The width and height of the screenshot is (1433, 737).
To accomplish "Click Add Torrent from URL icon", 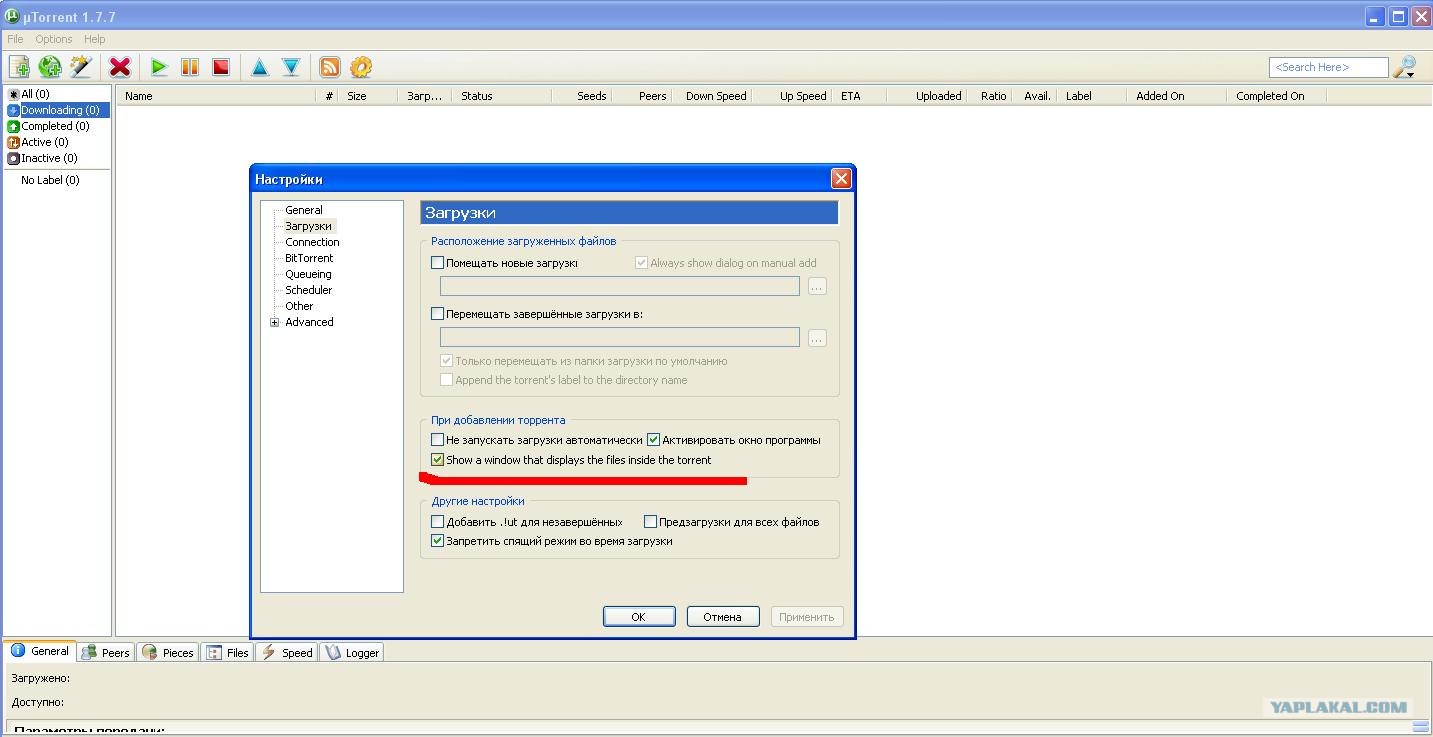I will [50, 67].
